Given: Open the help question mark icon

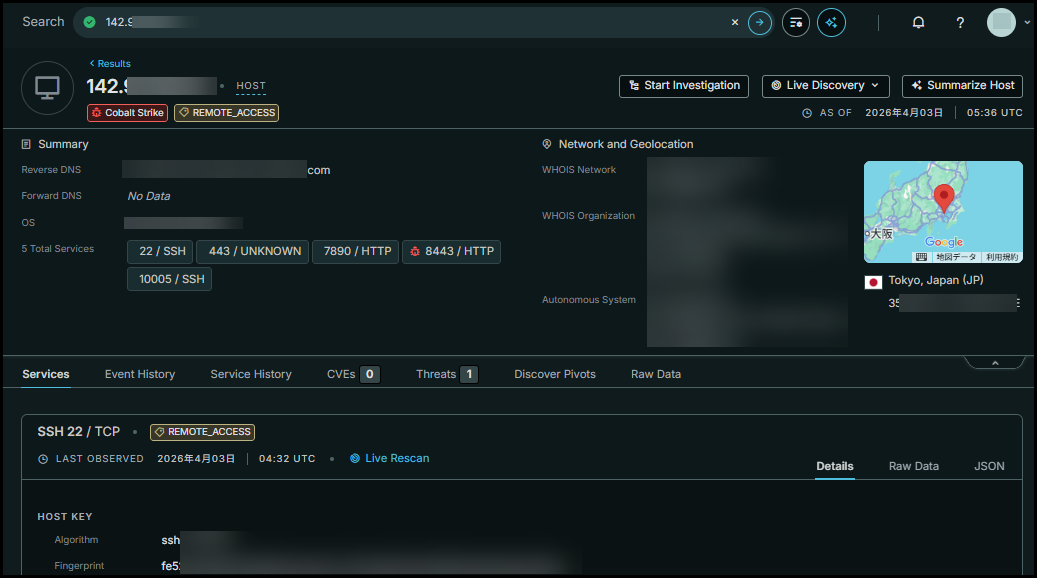Looking at the screenshot, I should pos(960,22).
